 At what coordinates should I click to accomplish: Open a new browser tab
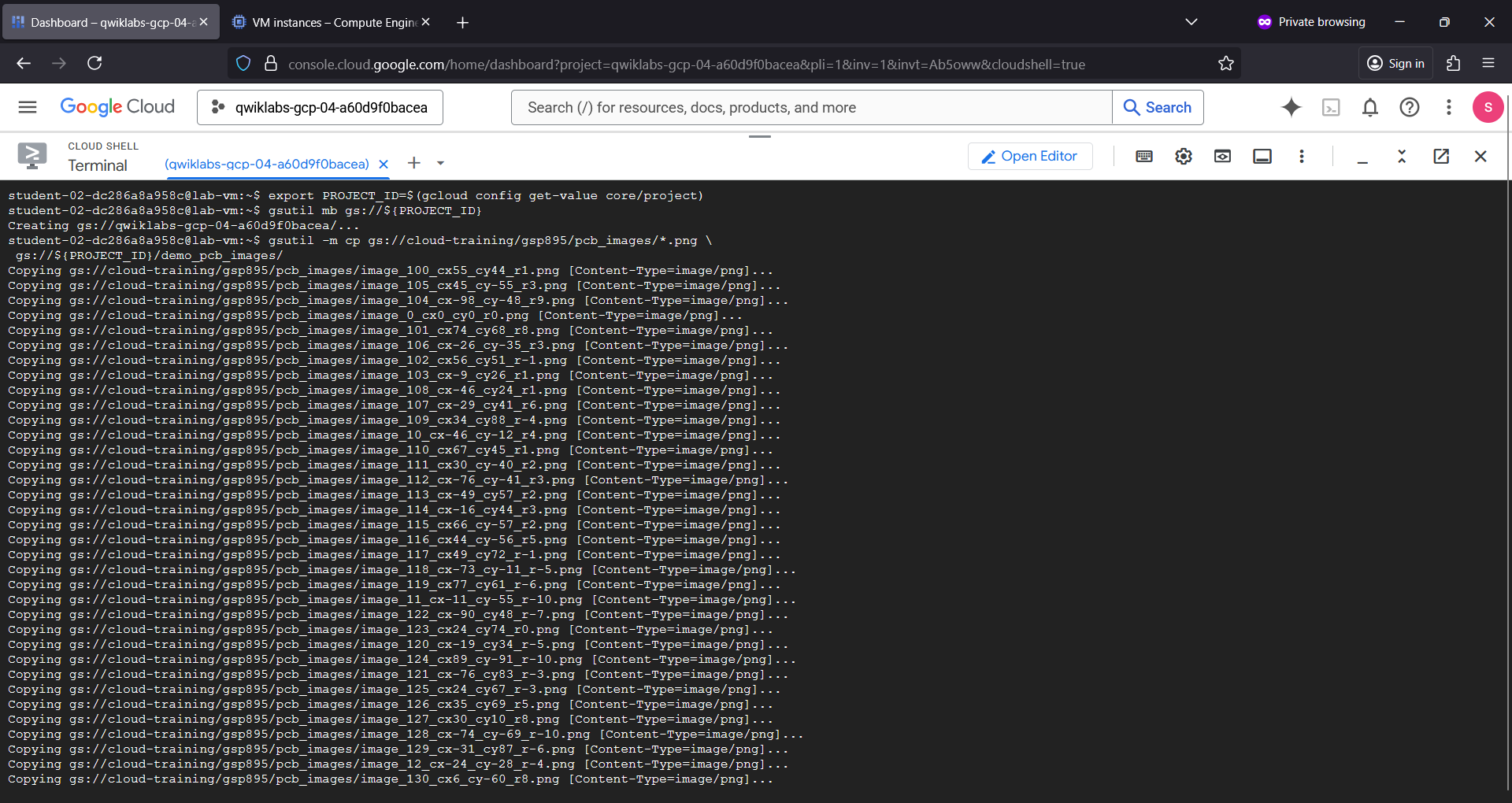point(463,23)
